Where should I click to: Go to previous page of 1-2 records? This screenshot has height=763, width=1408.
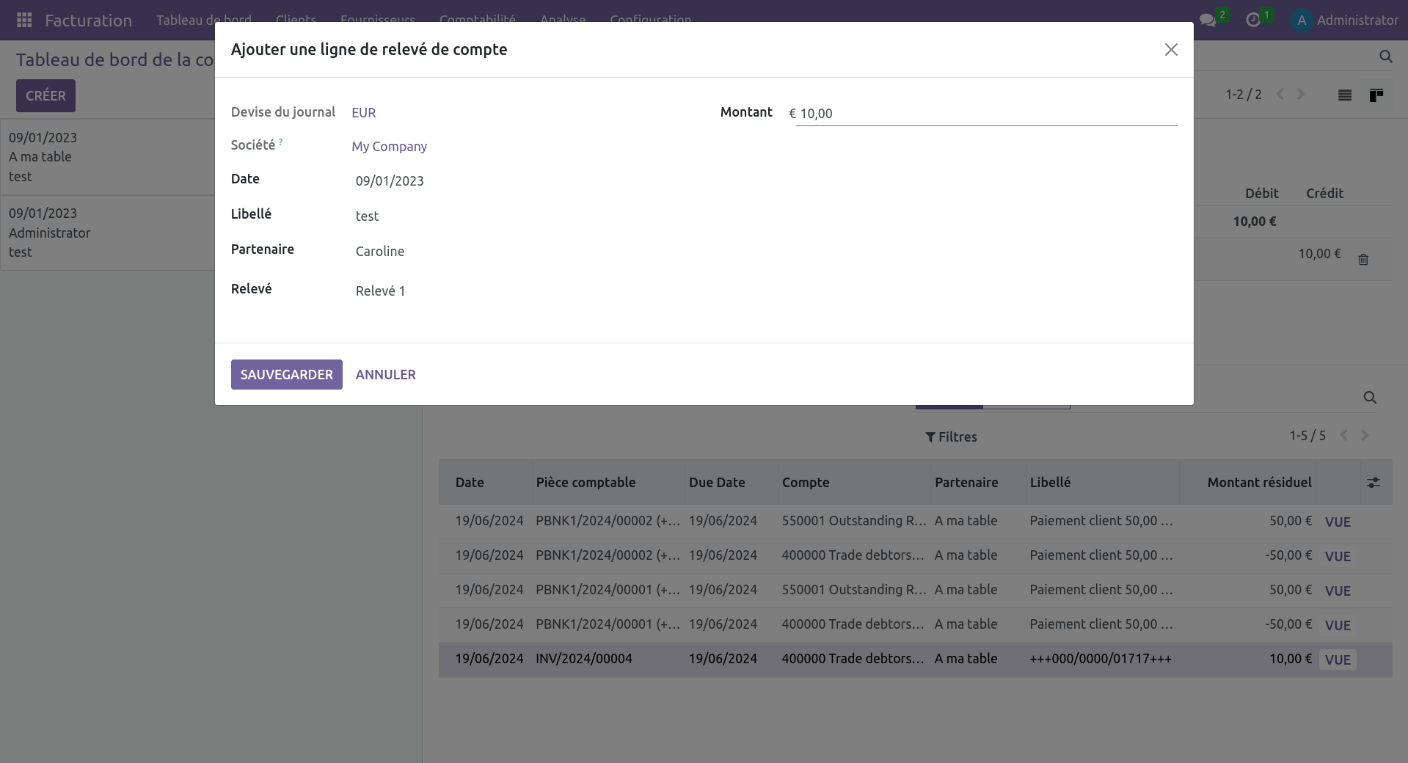(1280, 94)
